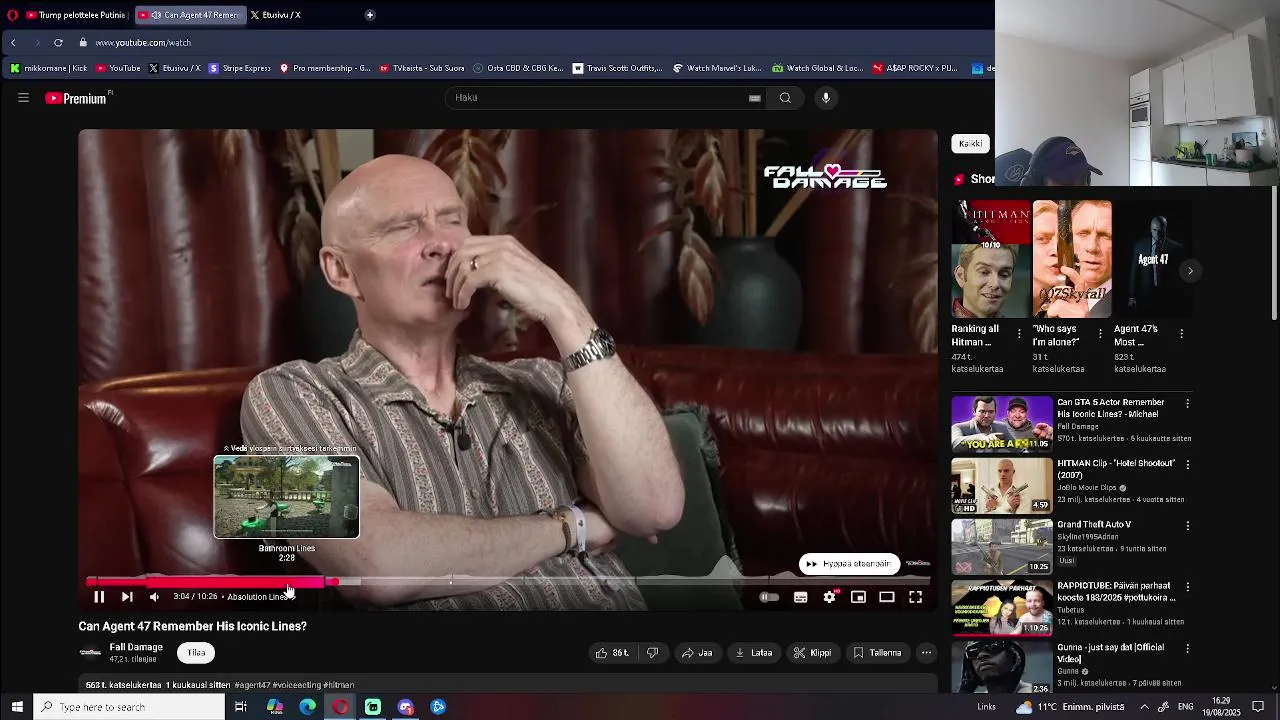Start voice search with microphone
The height and width of the screenshot is (720, 1280).
(826, 98)
